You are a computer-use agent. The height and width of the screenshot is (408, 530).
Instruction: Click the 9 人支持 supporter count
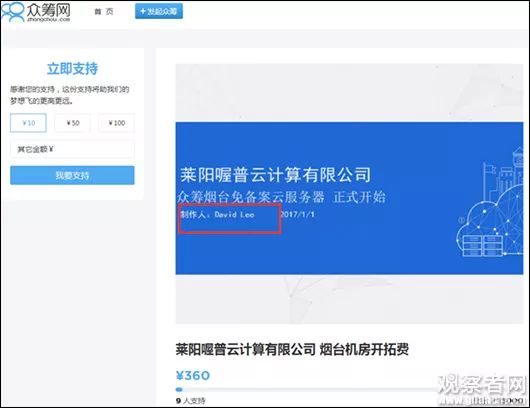pos(191,401)
